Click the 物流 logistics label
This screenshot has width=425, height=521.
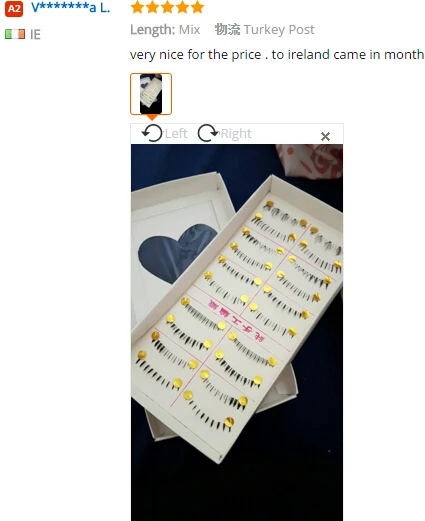[227, 29]
